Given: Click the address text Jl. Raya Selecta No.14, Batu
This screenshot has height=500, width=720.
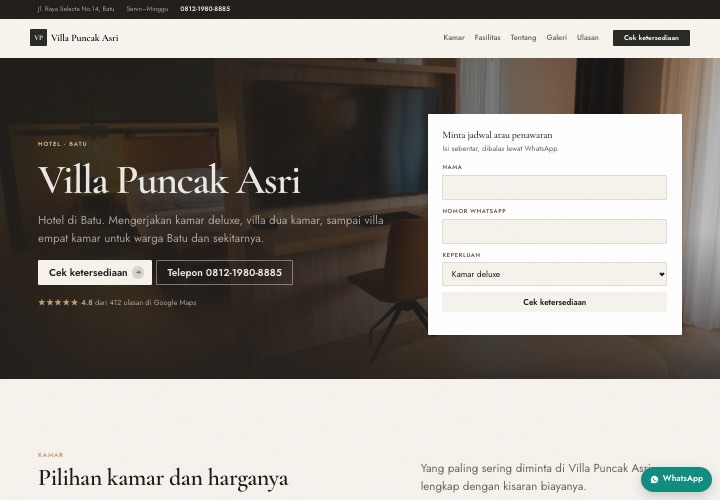Looking at the screenshot, I should (76, 9).
